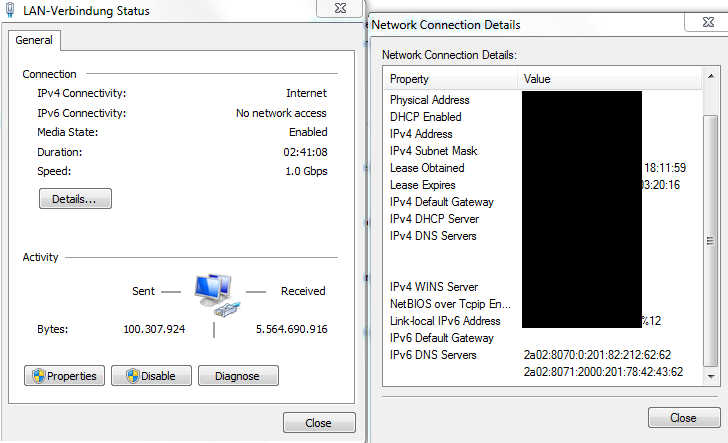
Task: Click the LAN-Verbindung Status title bar network icon
Action: coord(10,10)
